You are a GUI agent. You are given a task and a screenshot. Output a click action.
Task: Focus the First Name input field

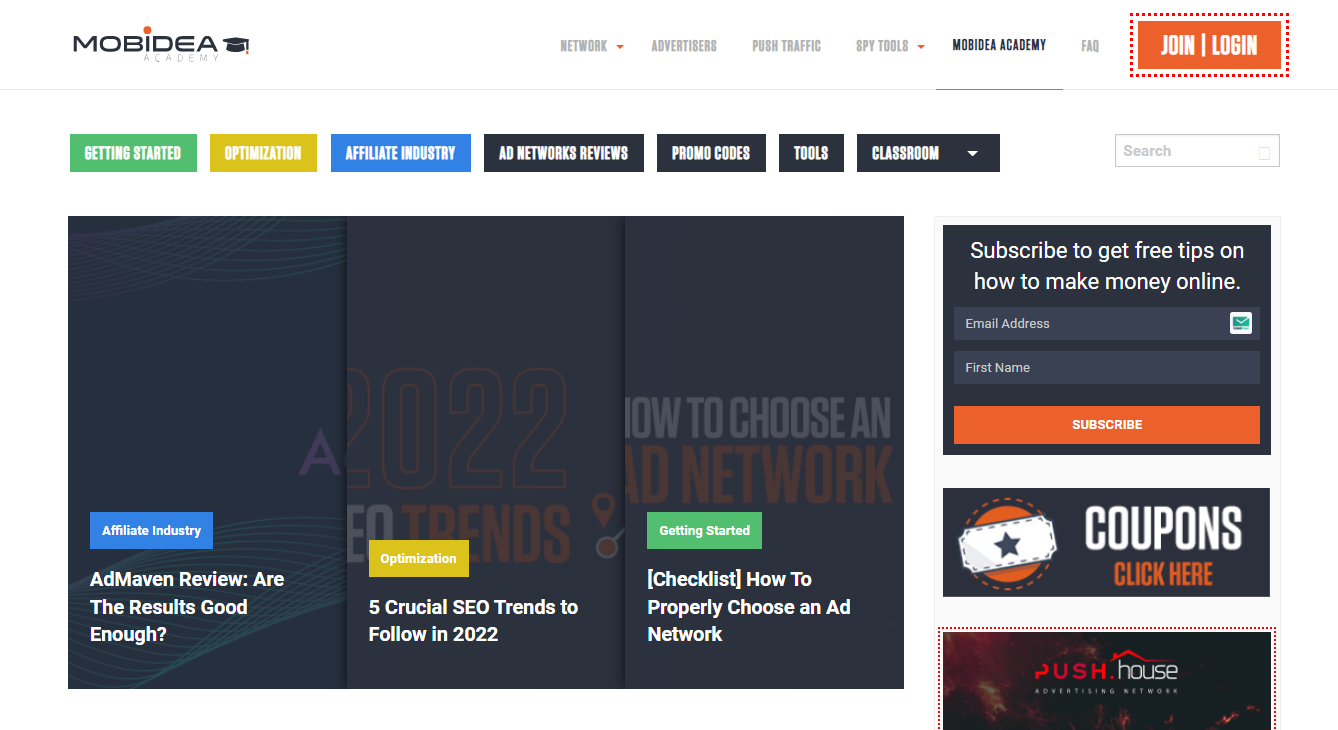click(1106, 367)
